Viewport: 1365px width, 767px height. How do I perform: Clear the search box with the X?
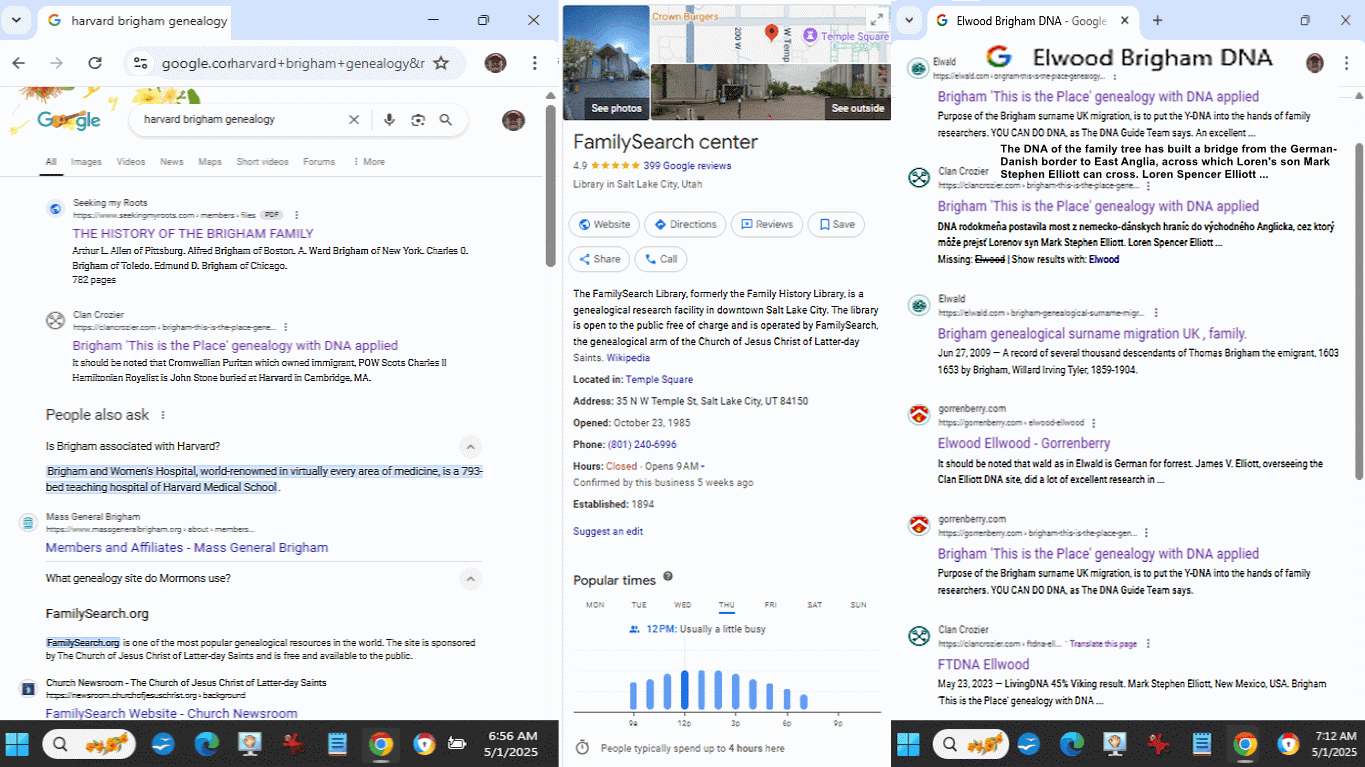tap(354, 120)
